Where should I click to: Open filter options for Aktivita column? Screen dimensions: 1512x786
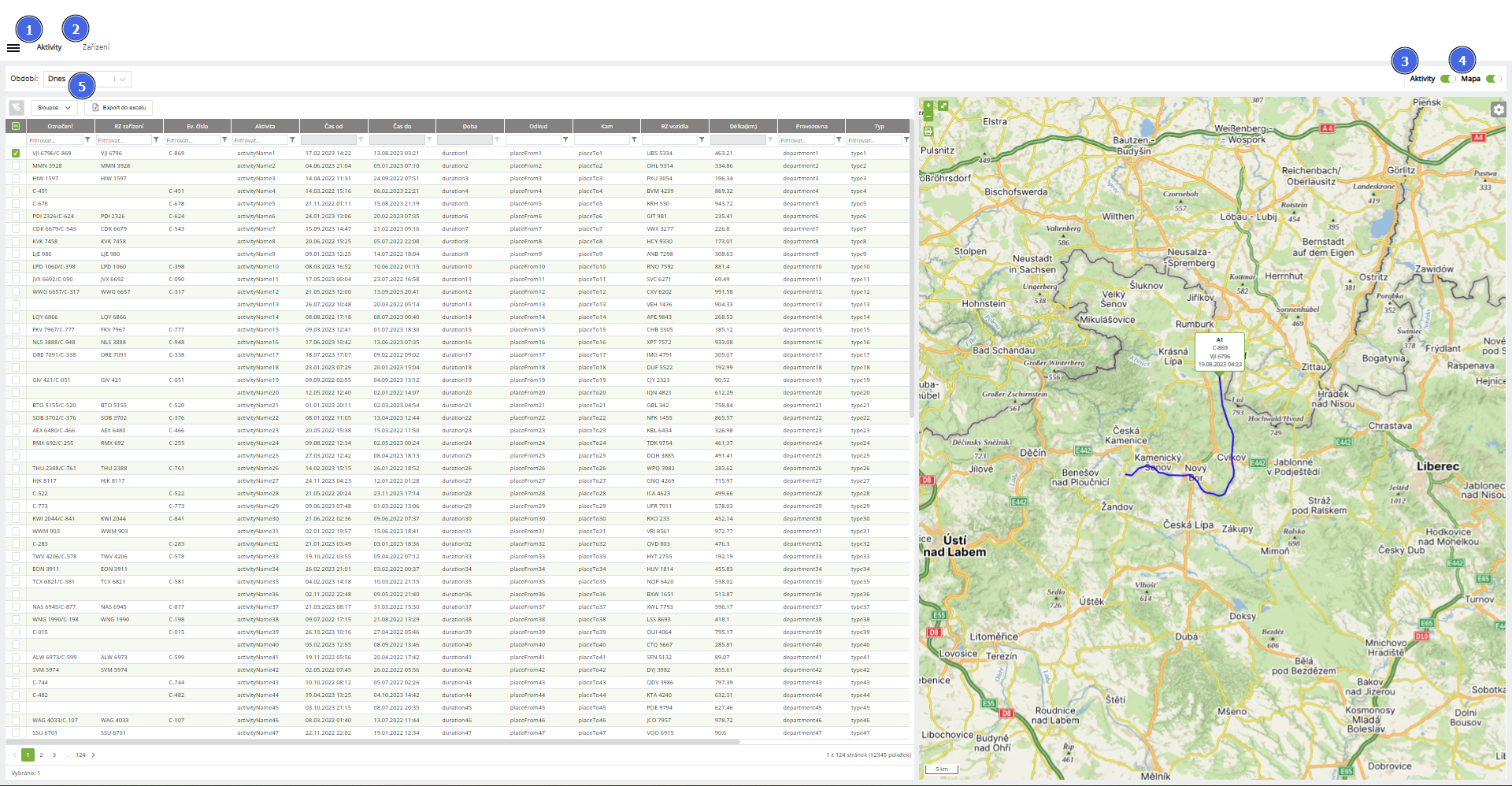click(292, 140)
